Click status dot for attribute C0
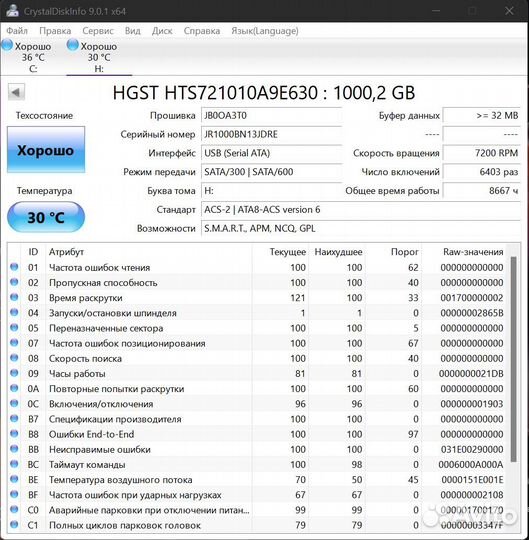 (x=14, y=509)
